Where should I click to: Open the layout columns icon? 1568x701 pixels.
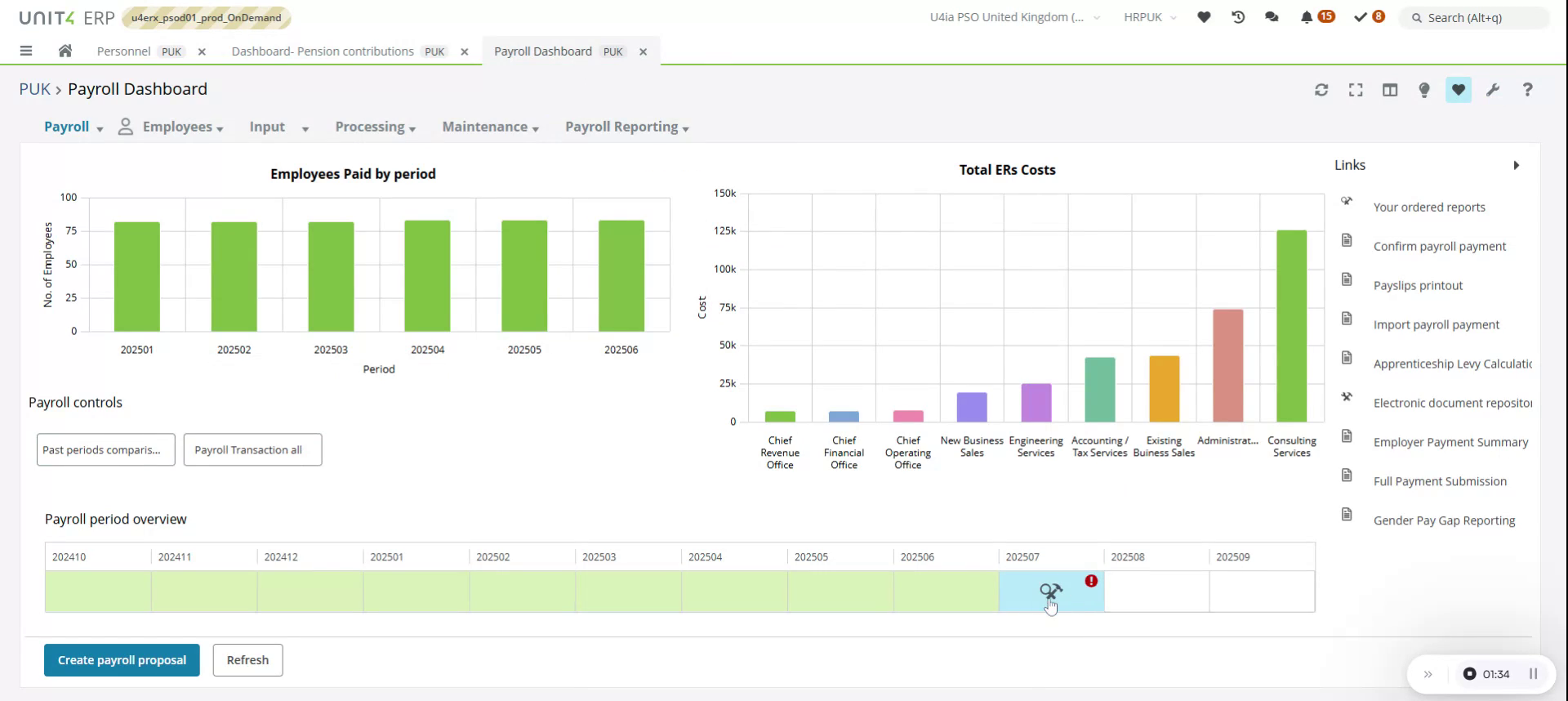pos(1390,90)
